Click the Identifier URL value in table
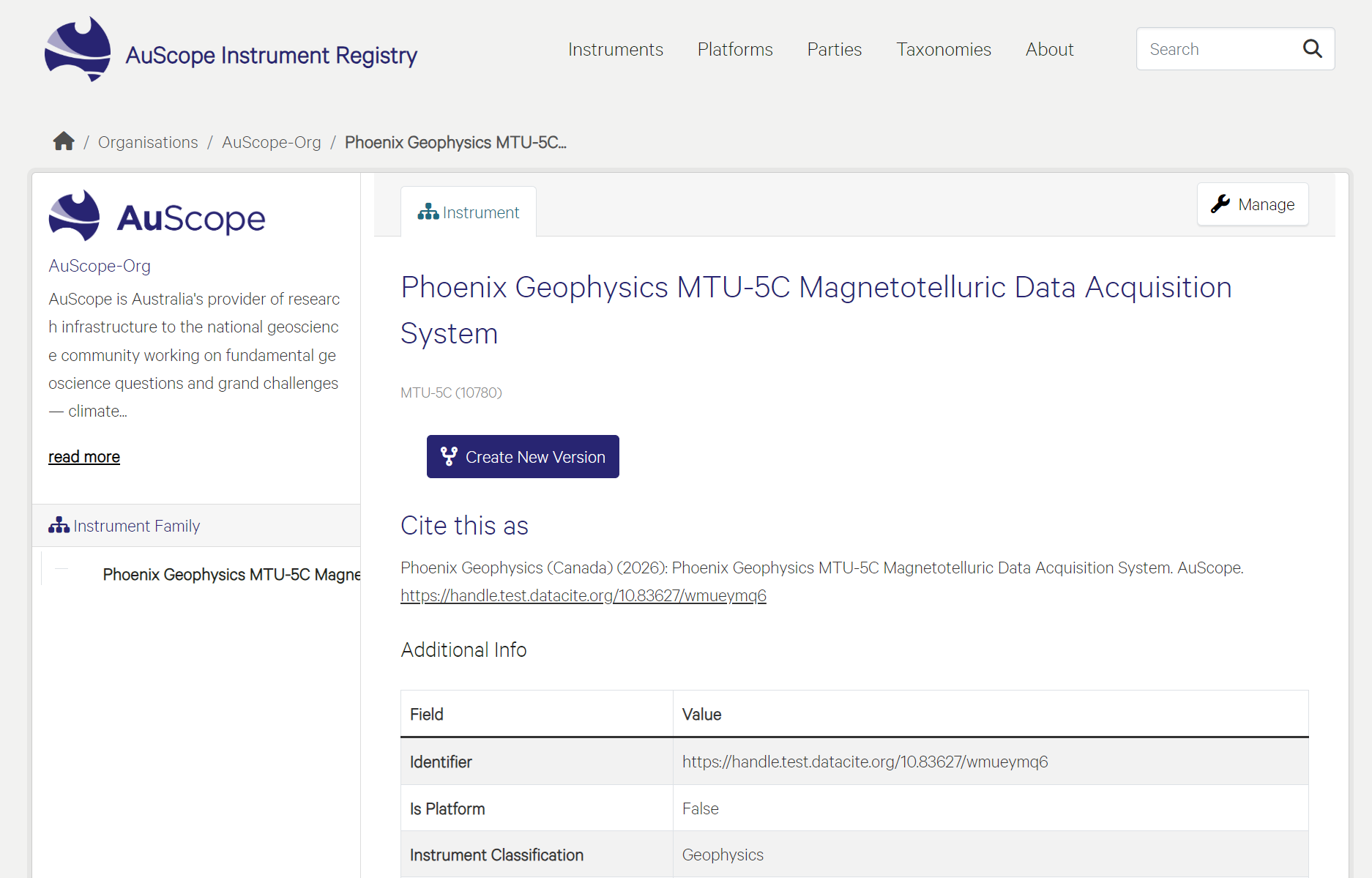1372x878 pixels. pyautogui.click(x=865, y=762)
